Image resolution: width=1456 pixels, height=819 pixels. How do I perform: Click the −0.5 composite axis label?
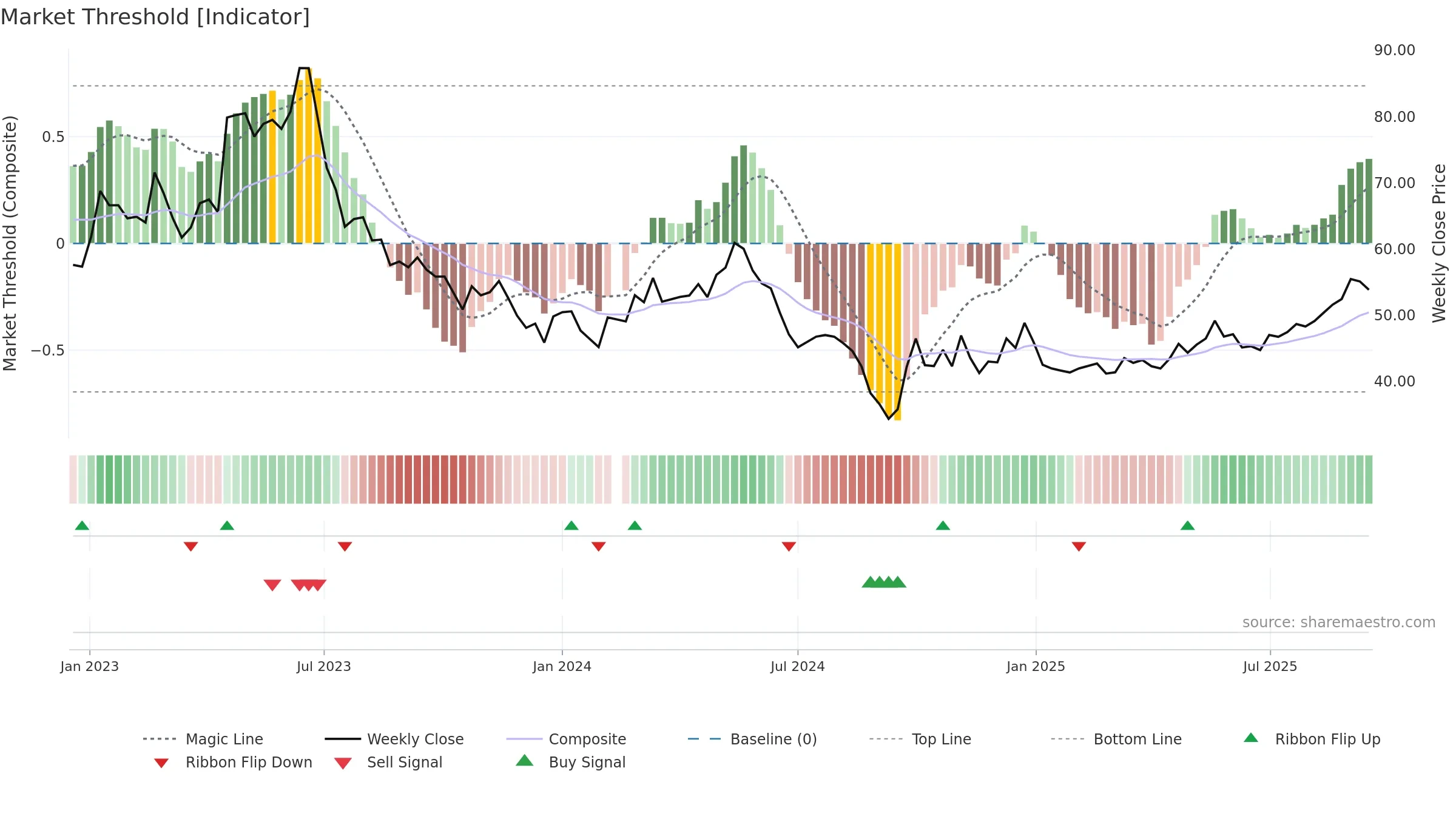(x=48, y=350)
